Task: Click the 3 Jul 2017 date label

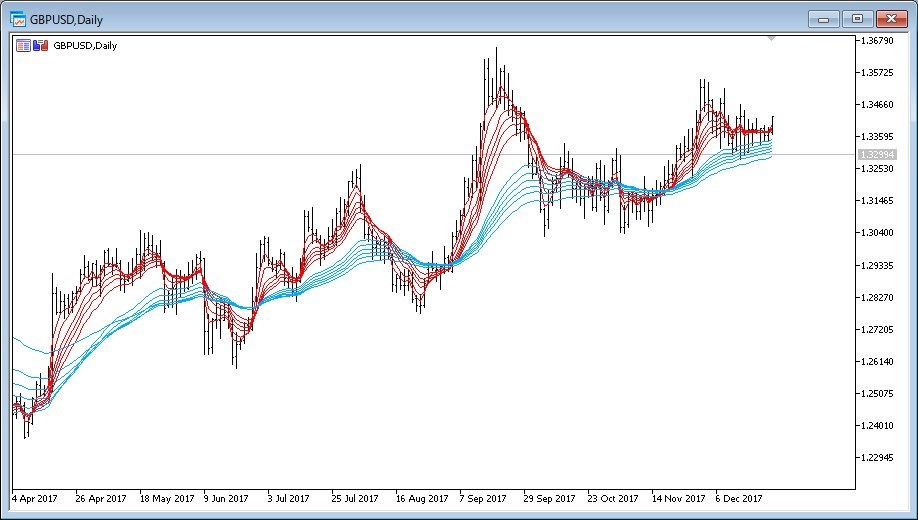Action: [288, 499]
